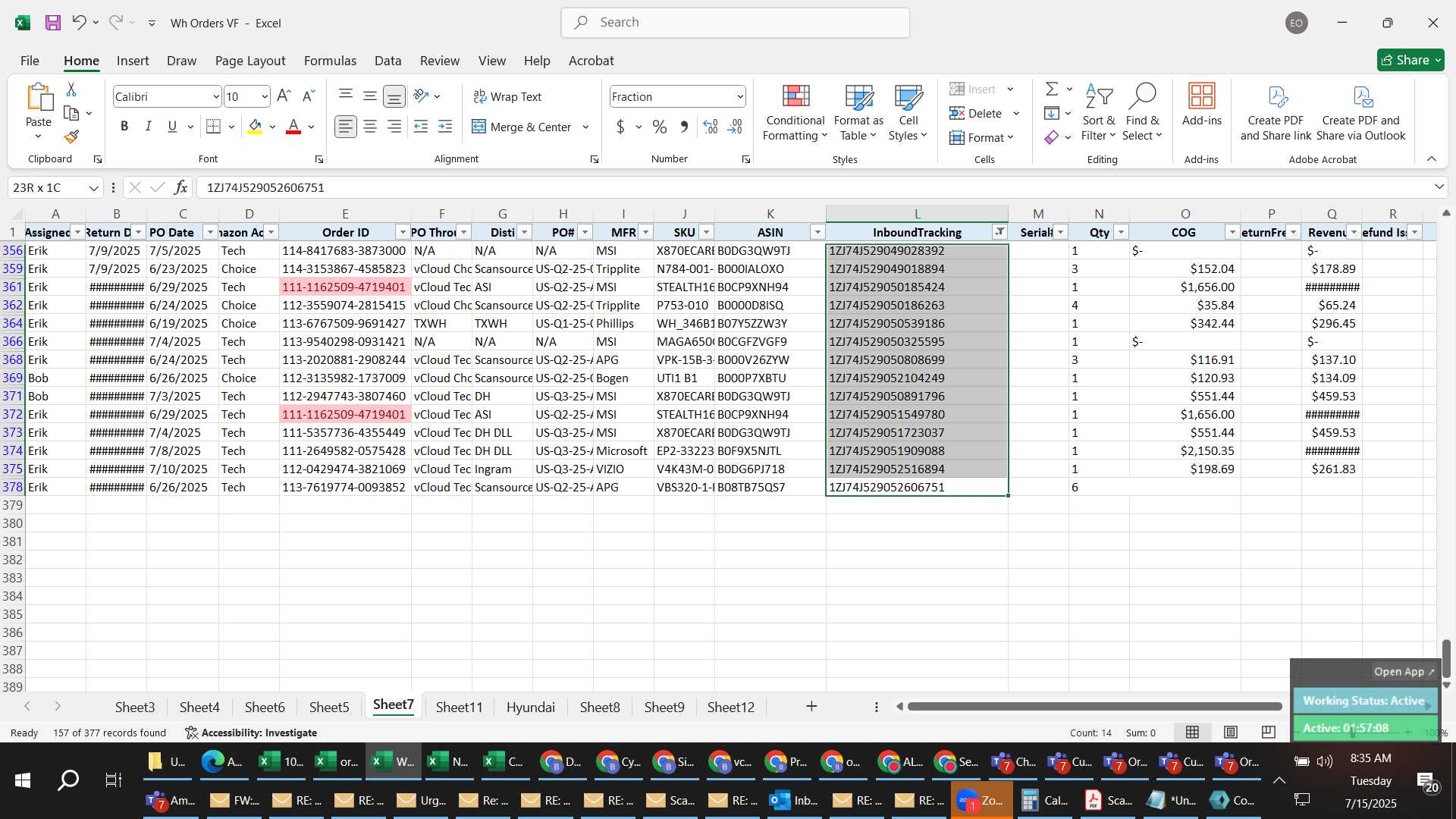Click the Search box in title bar

736,23
